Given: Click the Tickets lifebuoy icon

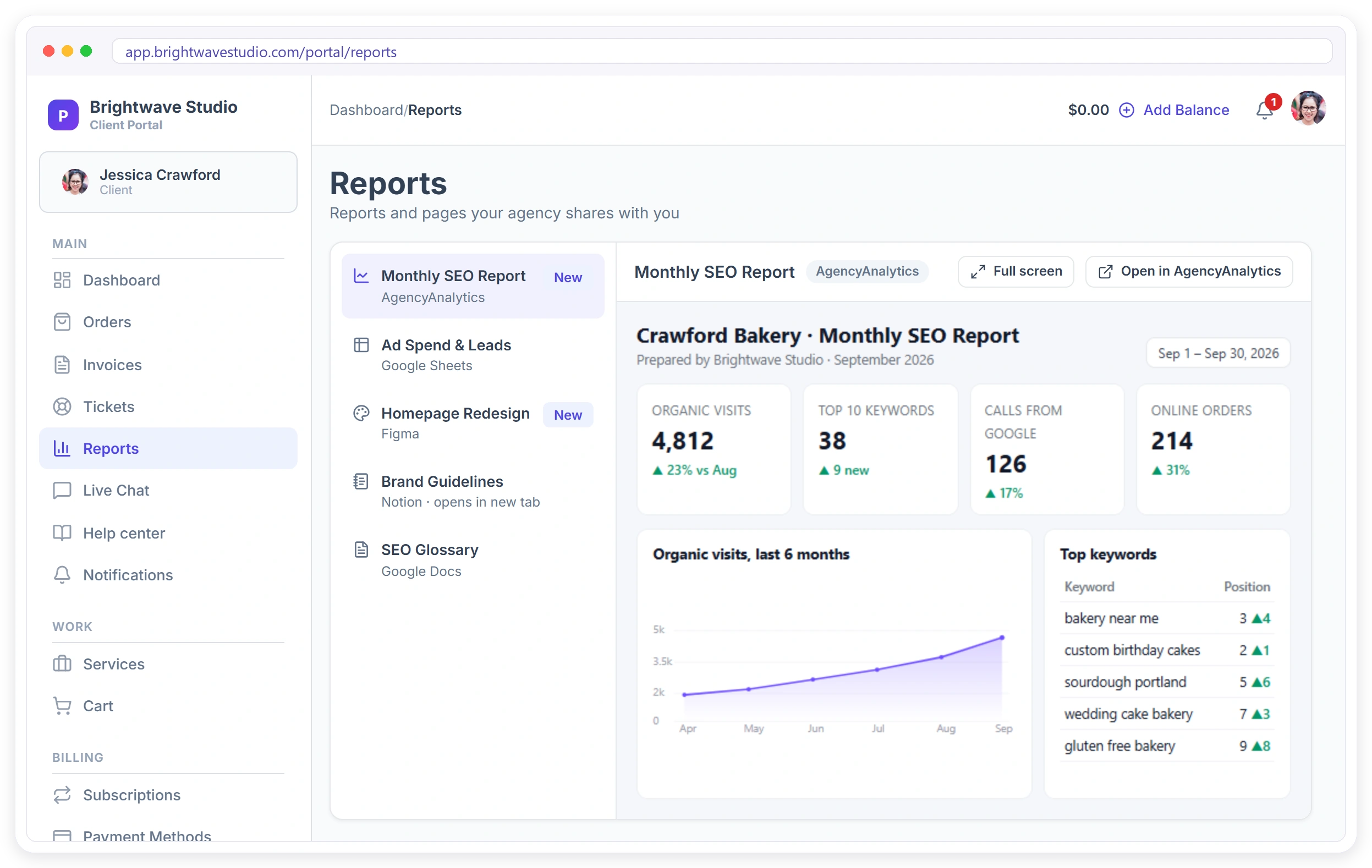Looking at the screenshot, I should pos(62,406).
